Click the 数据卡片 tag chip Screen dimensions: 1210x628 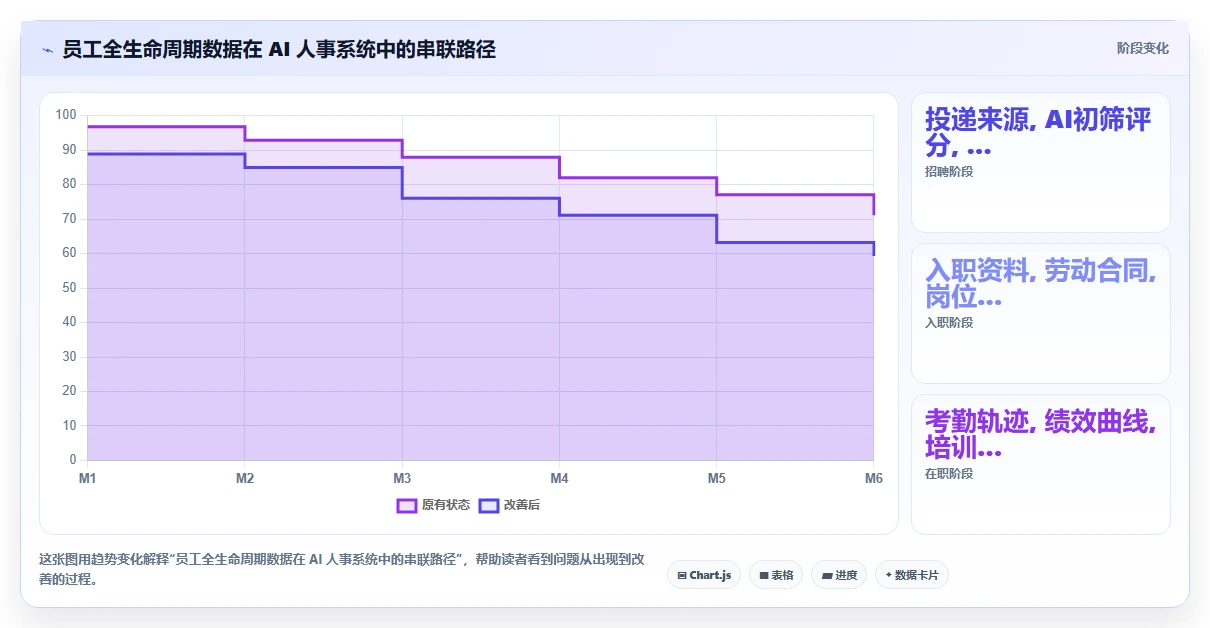[x=911, y=575]
